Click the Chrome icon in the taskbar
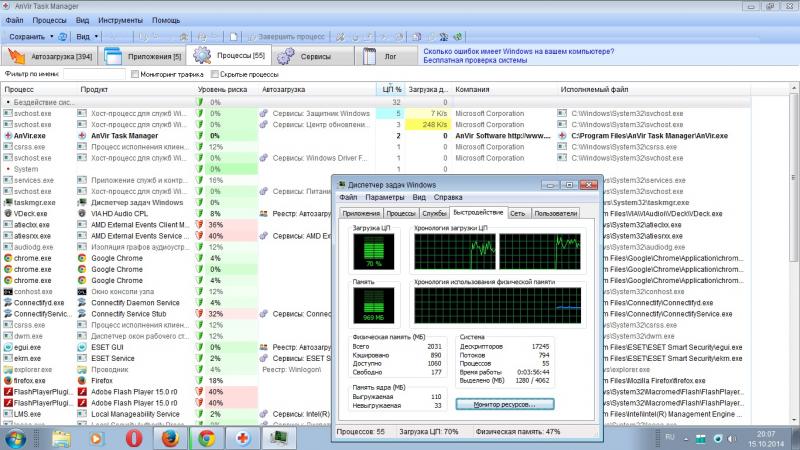 click(206, 438)
